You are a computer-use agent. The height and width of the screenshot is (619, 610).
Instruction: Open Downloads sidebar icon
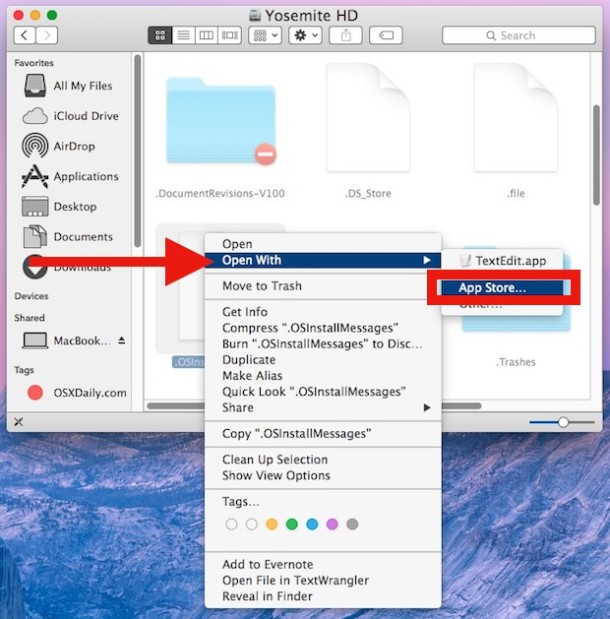(x=34, y=267)
